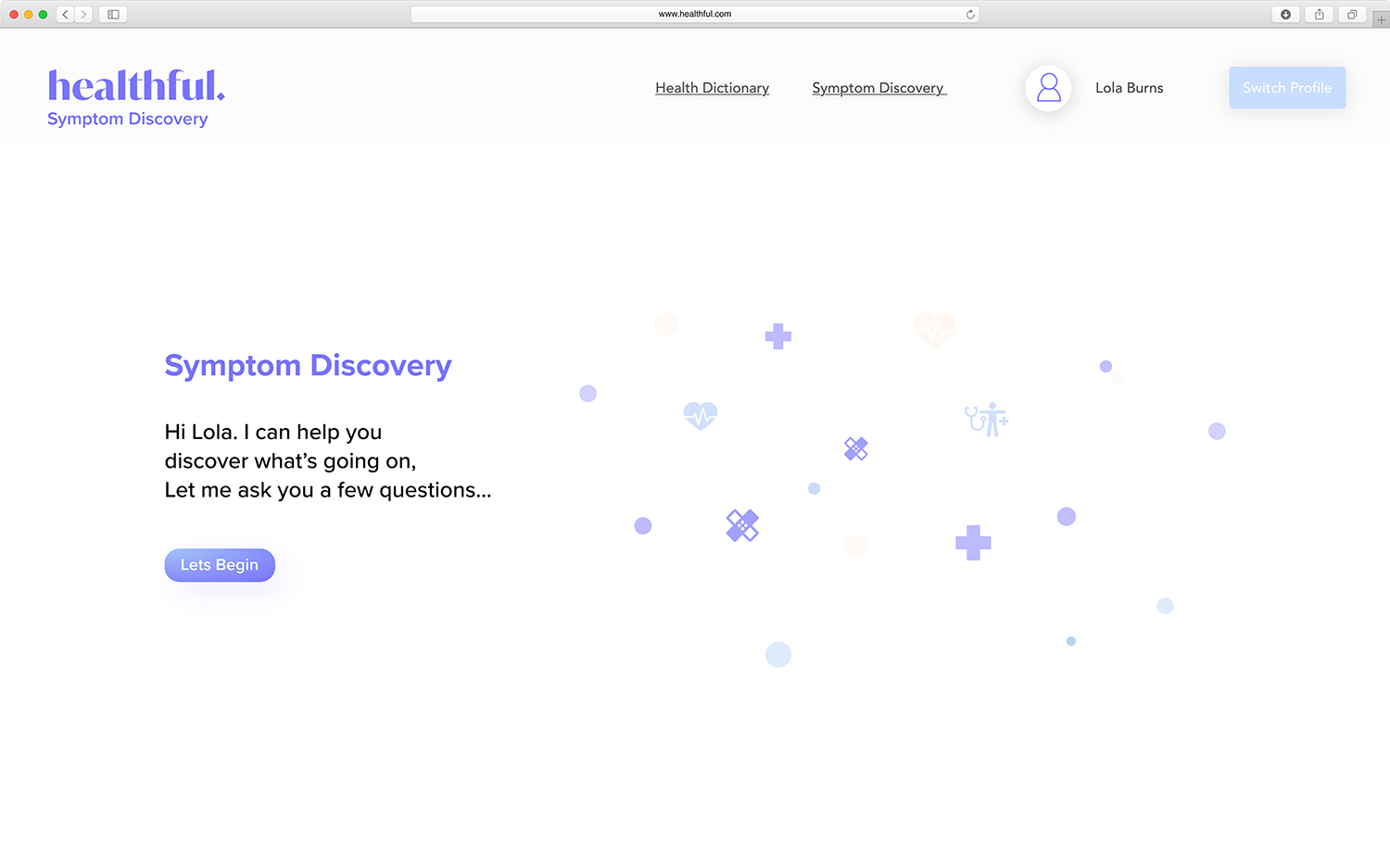Show all tabs with the tab overview icon
This screenshot has width=1390, height=868.
1352,14
